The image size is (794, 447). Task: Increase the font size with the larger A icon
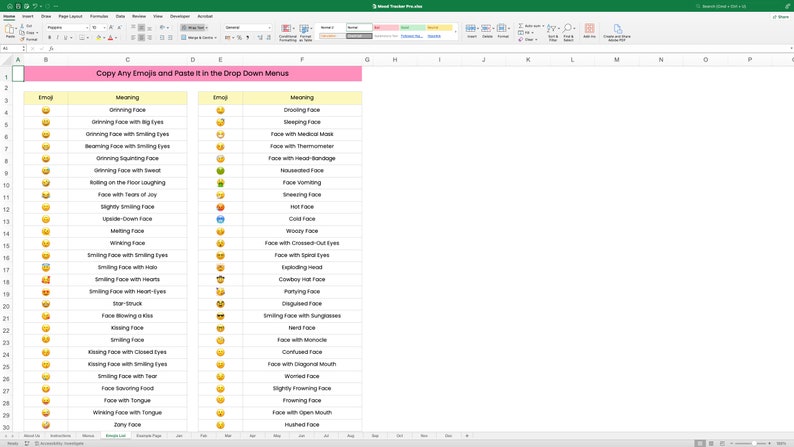coord(111,27)
